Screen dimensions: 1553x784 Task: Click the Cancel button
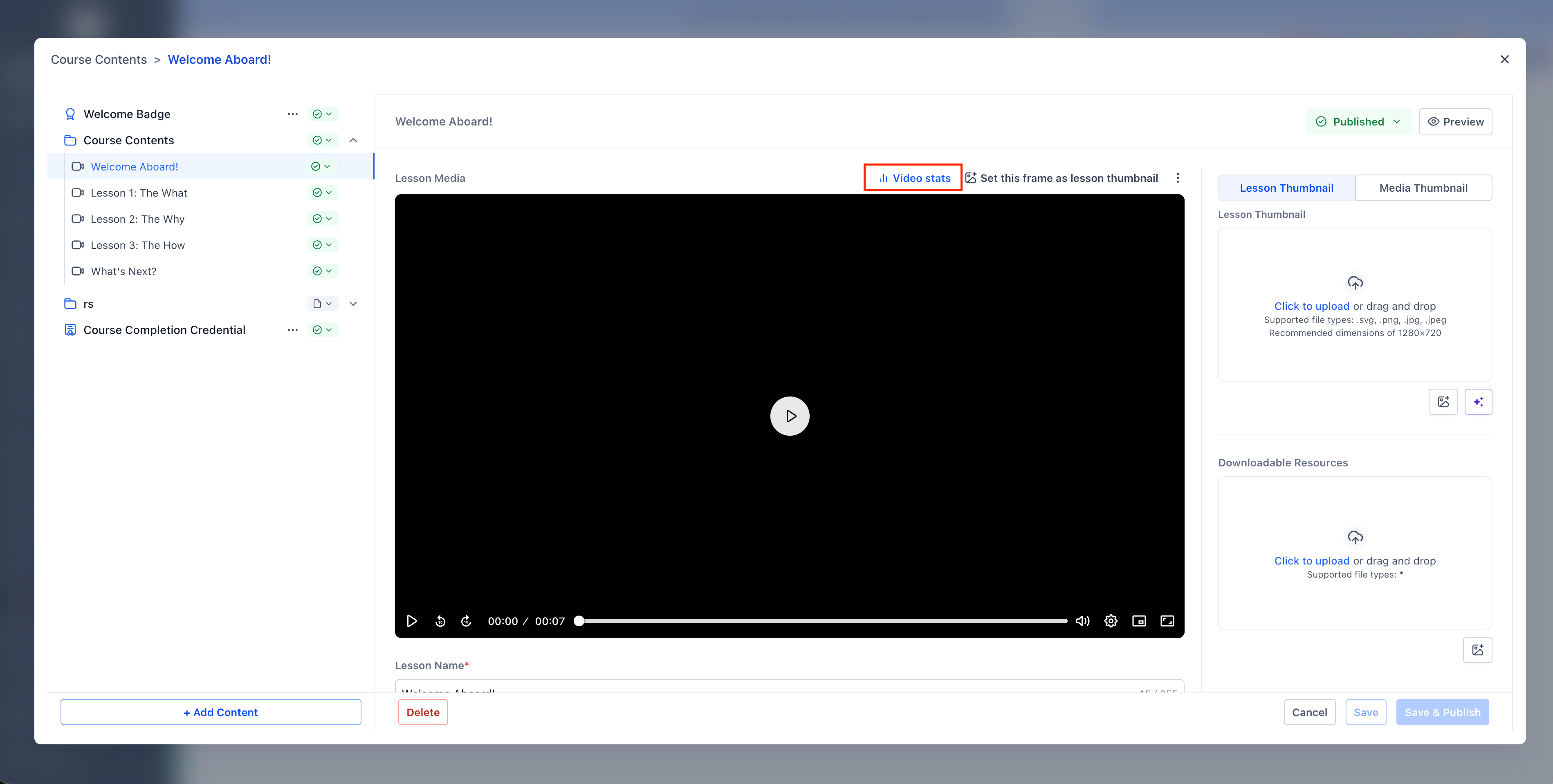[x=1309, y=712]
